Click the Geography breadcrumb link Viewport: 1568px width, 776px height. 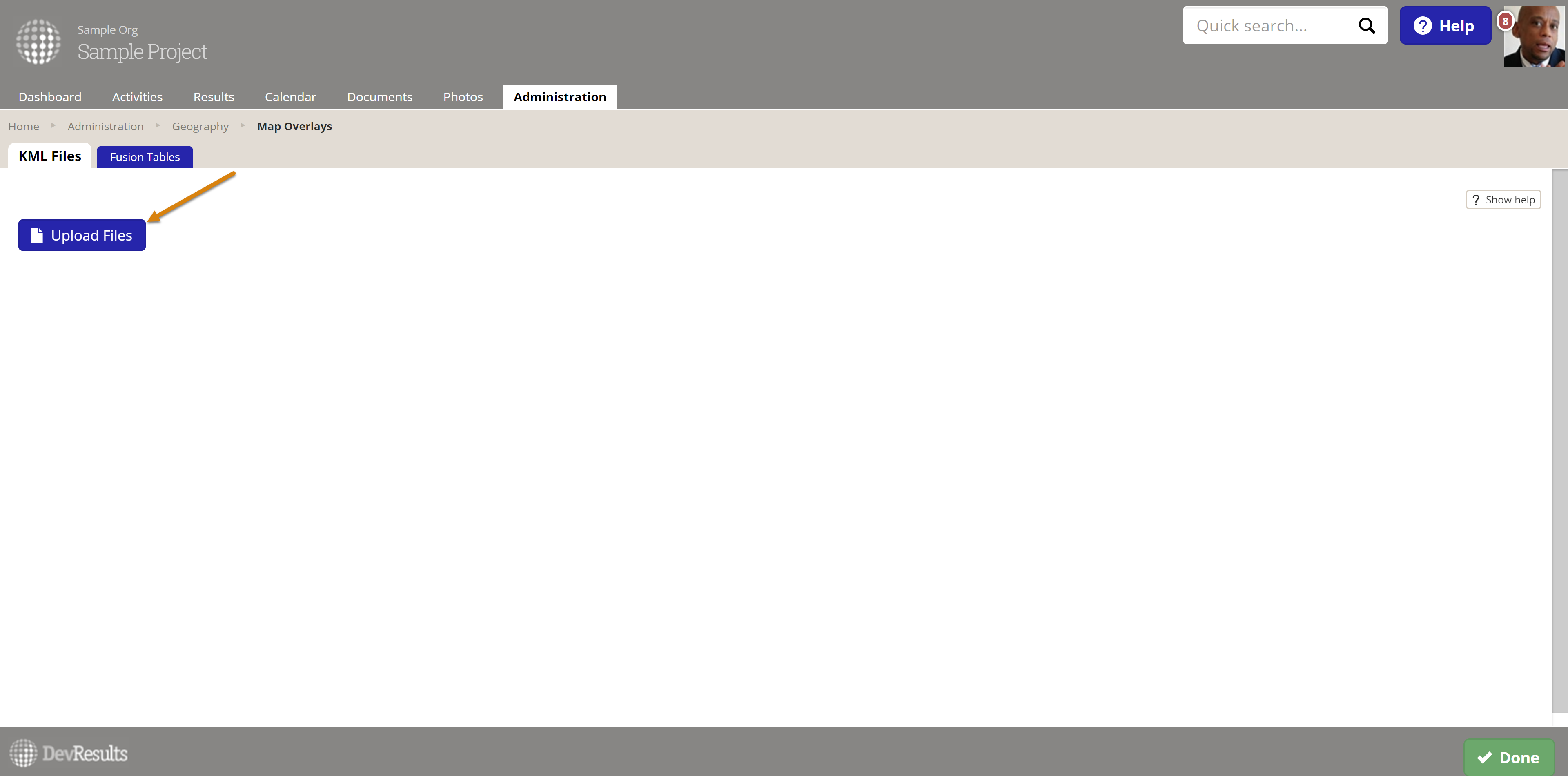click(200, 126)
